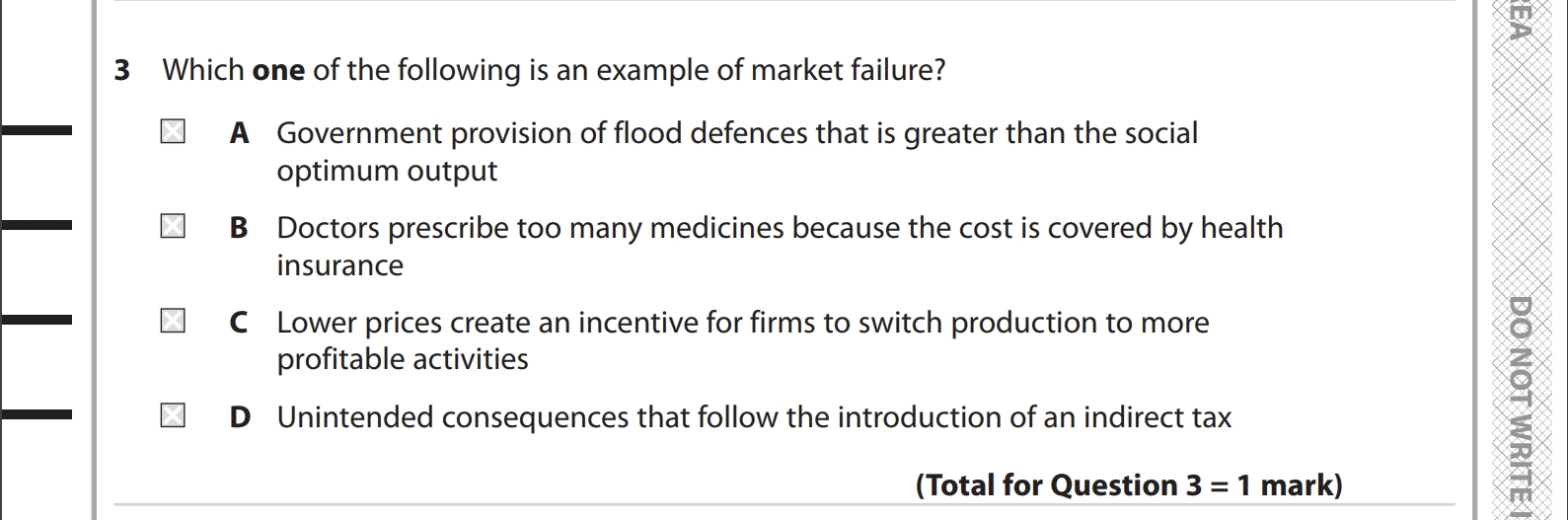Click the bold letter B label
Viewport: 1568px width, 520px height.
pyautogui.click(x=239, y=228)
